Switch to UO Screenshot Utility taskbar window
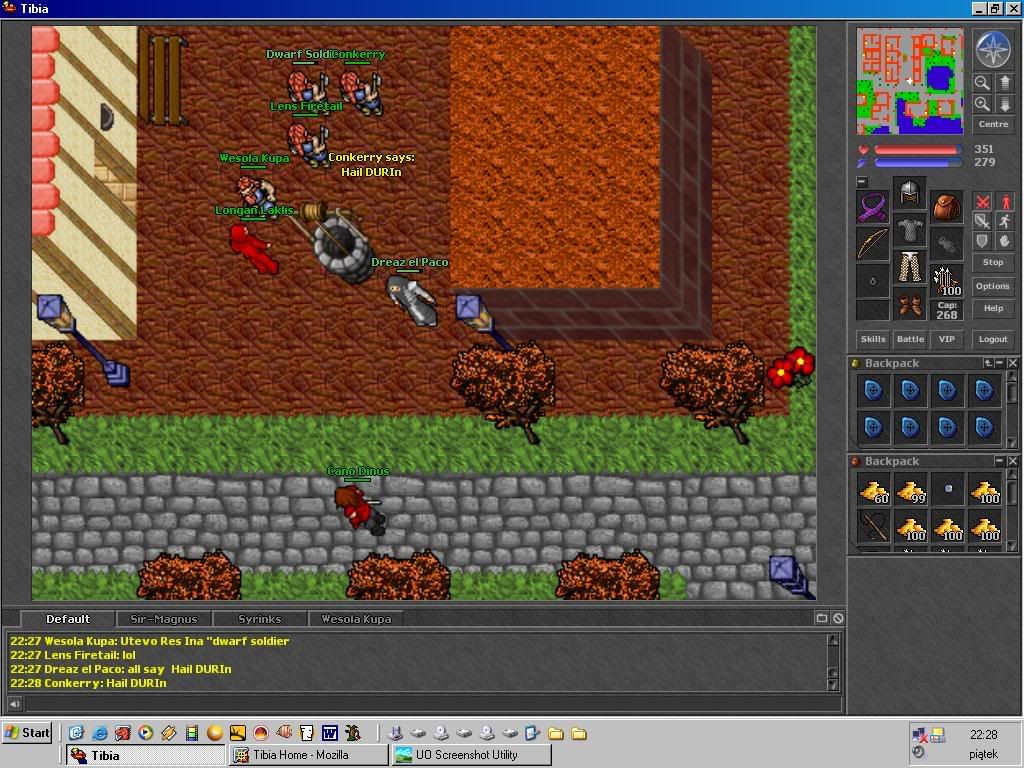 click(472, 755)
